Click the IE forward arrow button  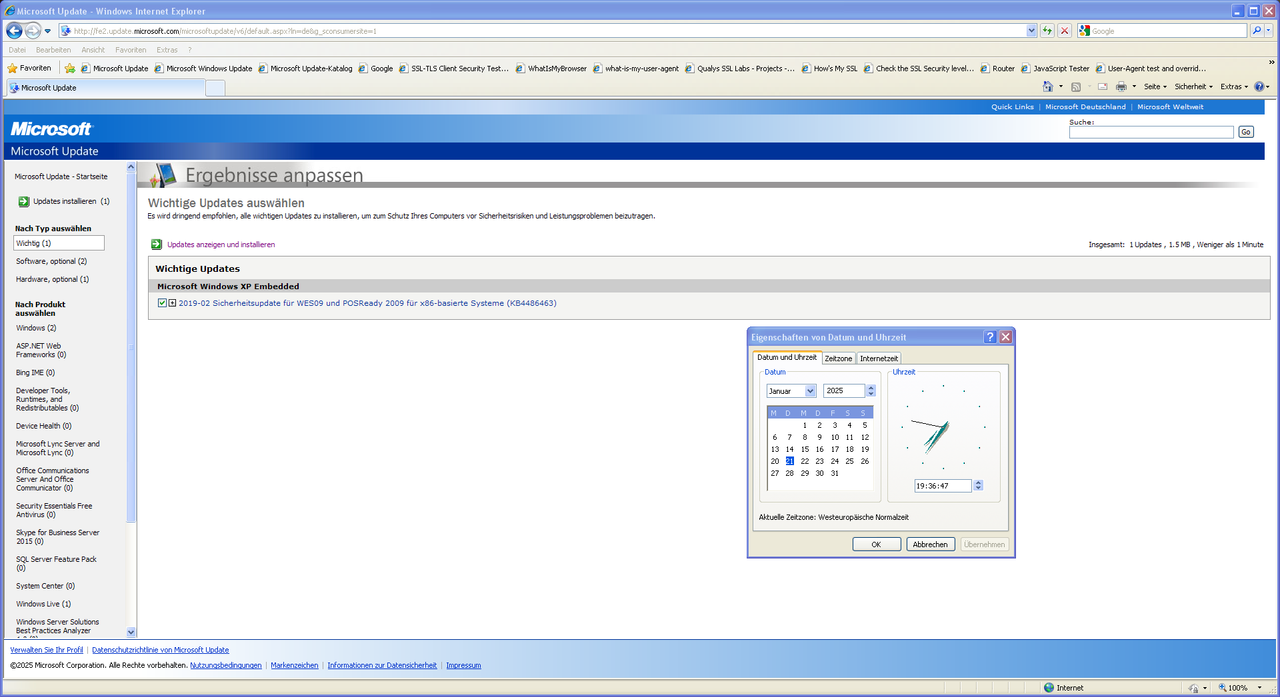pos(33,31)
